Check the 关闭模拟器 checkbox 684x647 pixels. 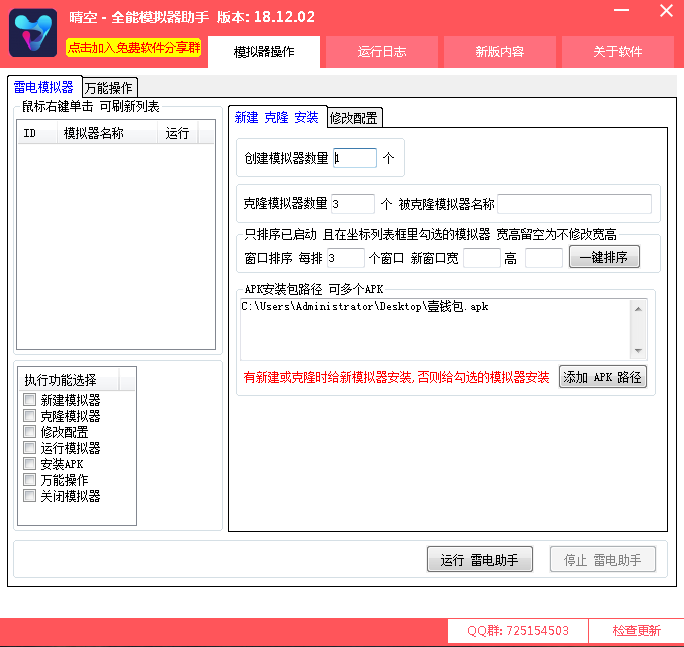[30, 496]
